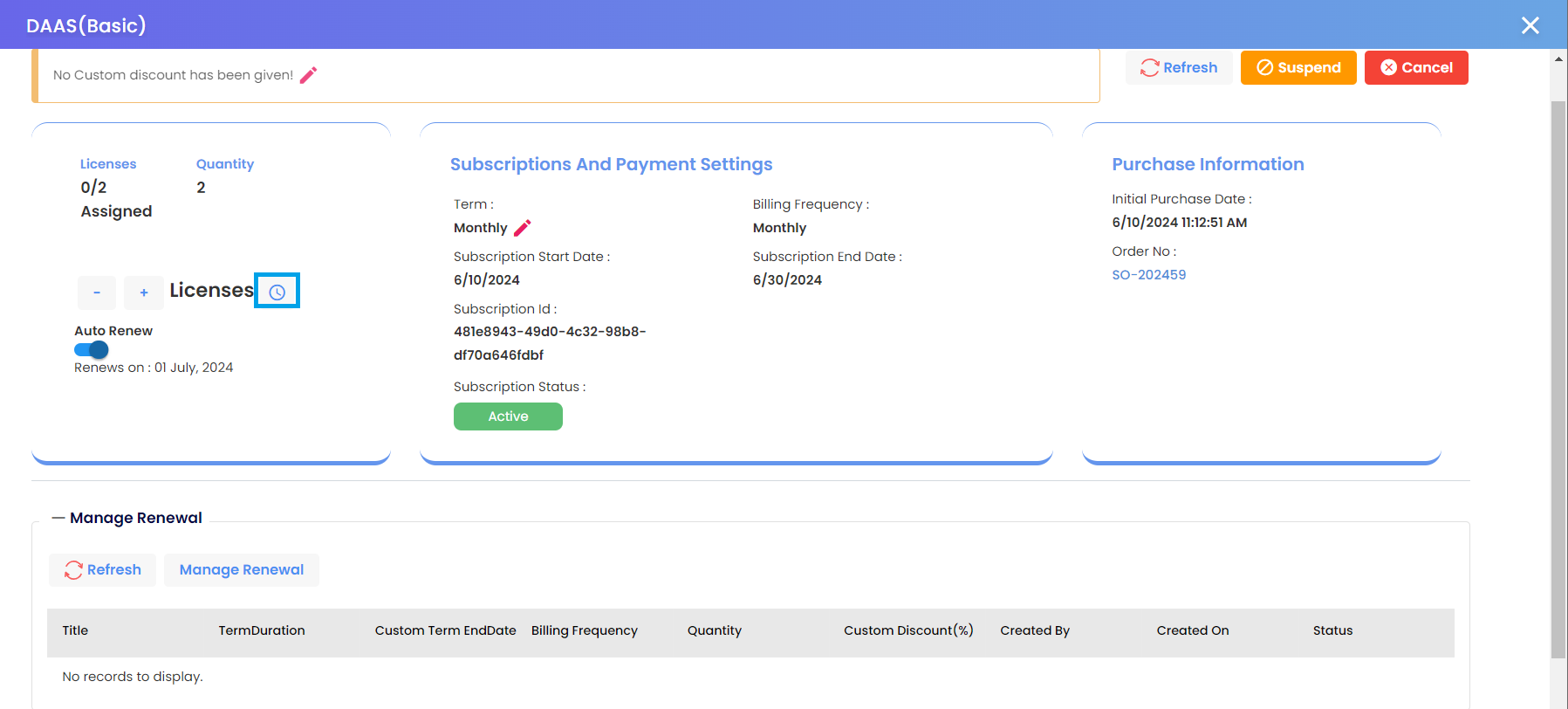This screenshot has height=709, width=1568.
Task: Collapse the Manage Renewal section
Action: pos(58,518)
